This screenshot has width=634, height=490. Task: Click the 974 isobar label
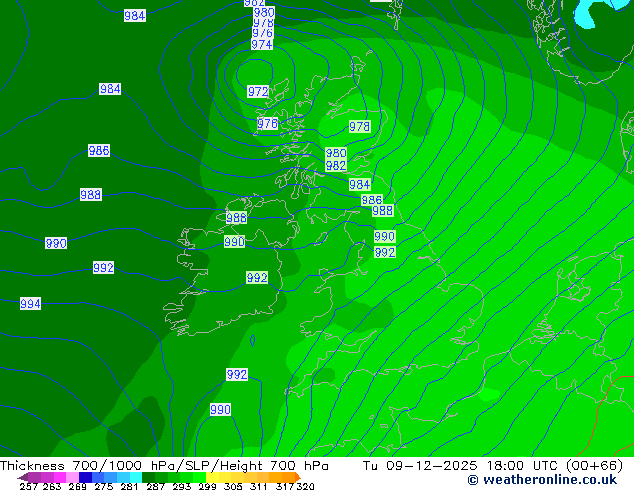click(262, 44)
